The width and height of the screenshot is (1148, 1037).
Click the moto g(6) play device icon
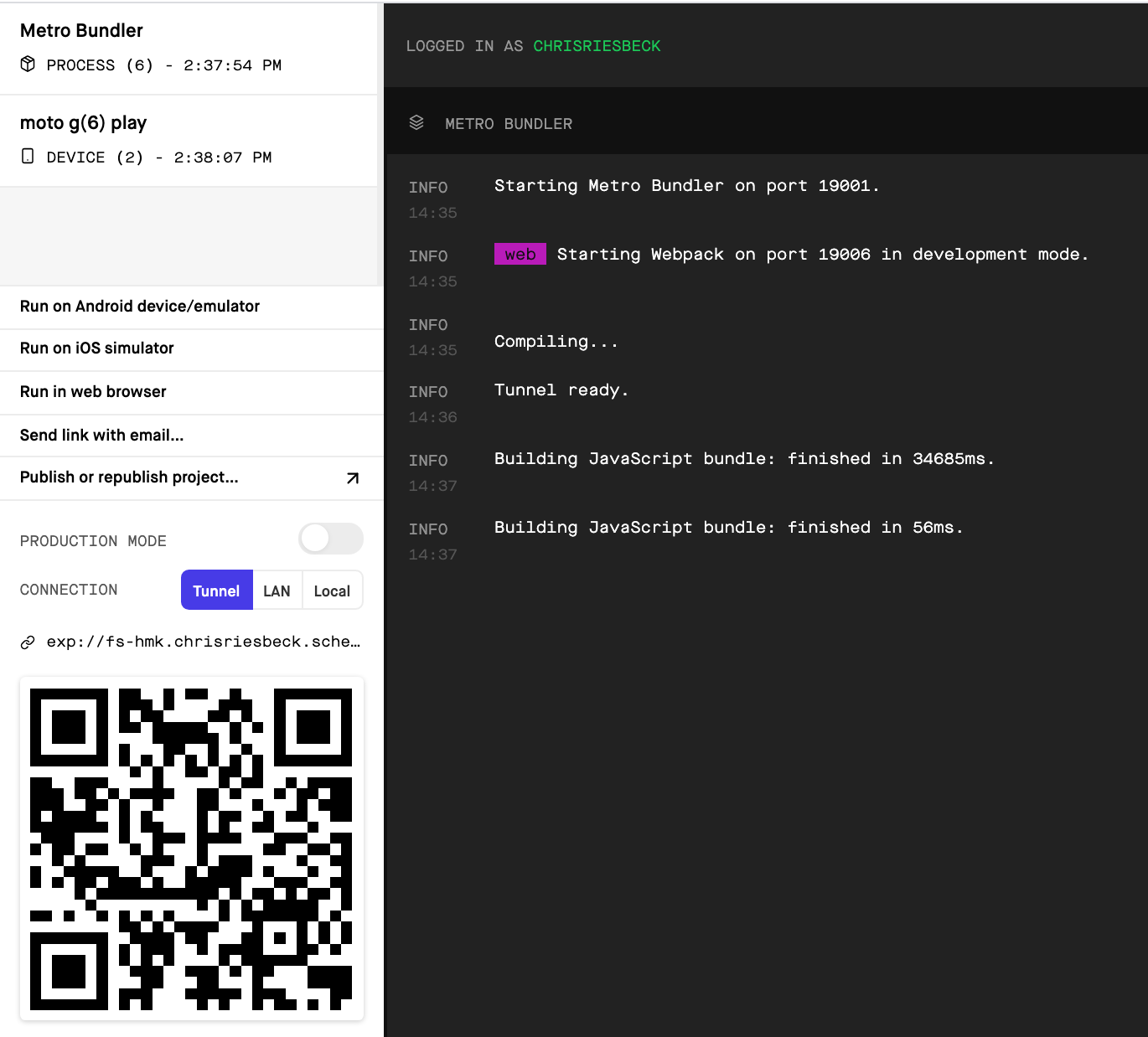click(28, 157)
